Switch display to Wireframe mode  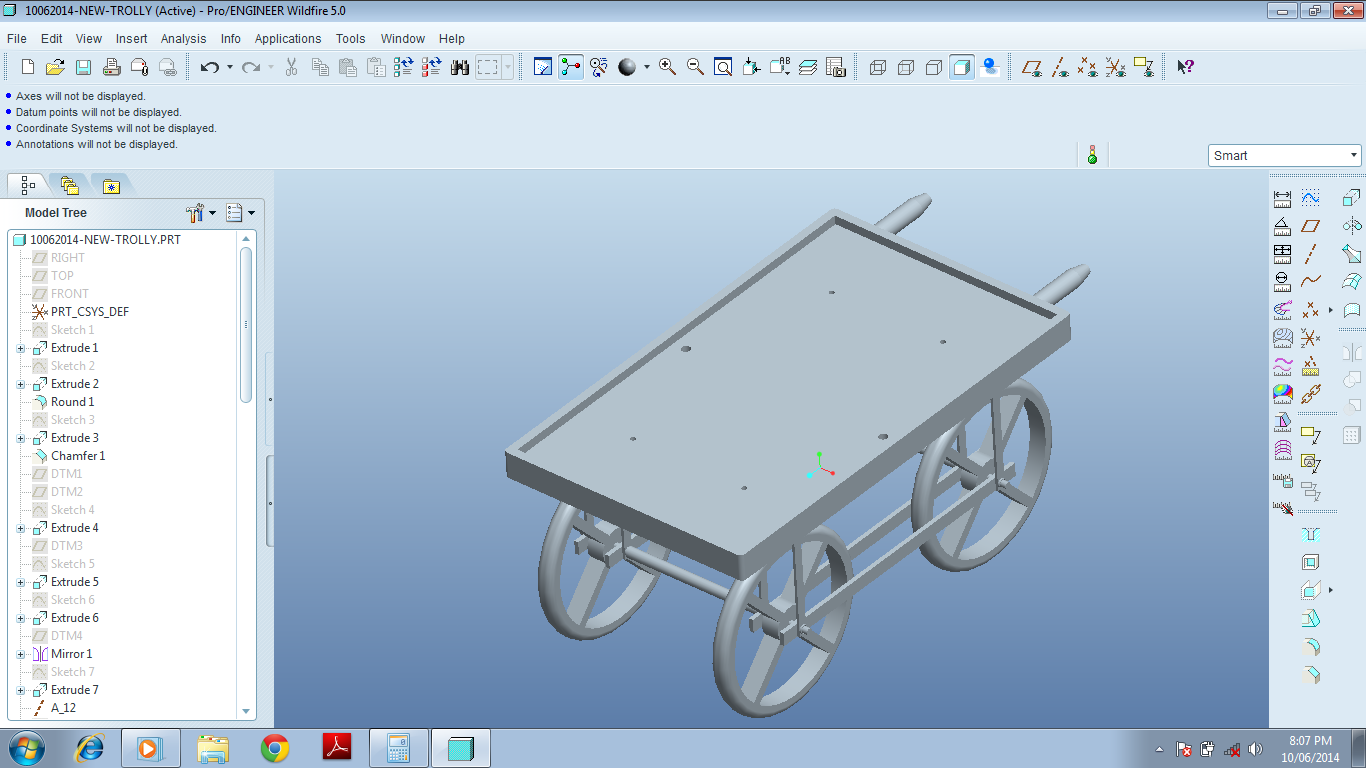(x=878, y=67)
